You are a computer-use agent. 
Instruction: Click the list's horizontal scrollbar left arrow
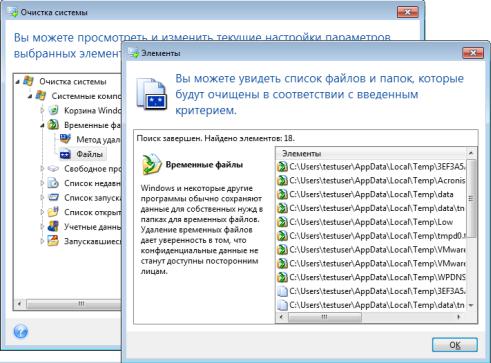pyautogui.click(x=282, y=317)
